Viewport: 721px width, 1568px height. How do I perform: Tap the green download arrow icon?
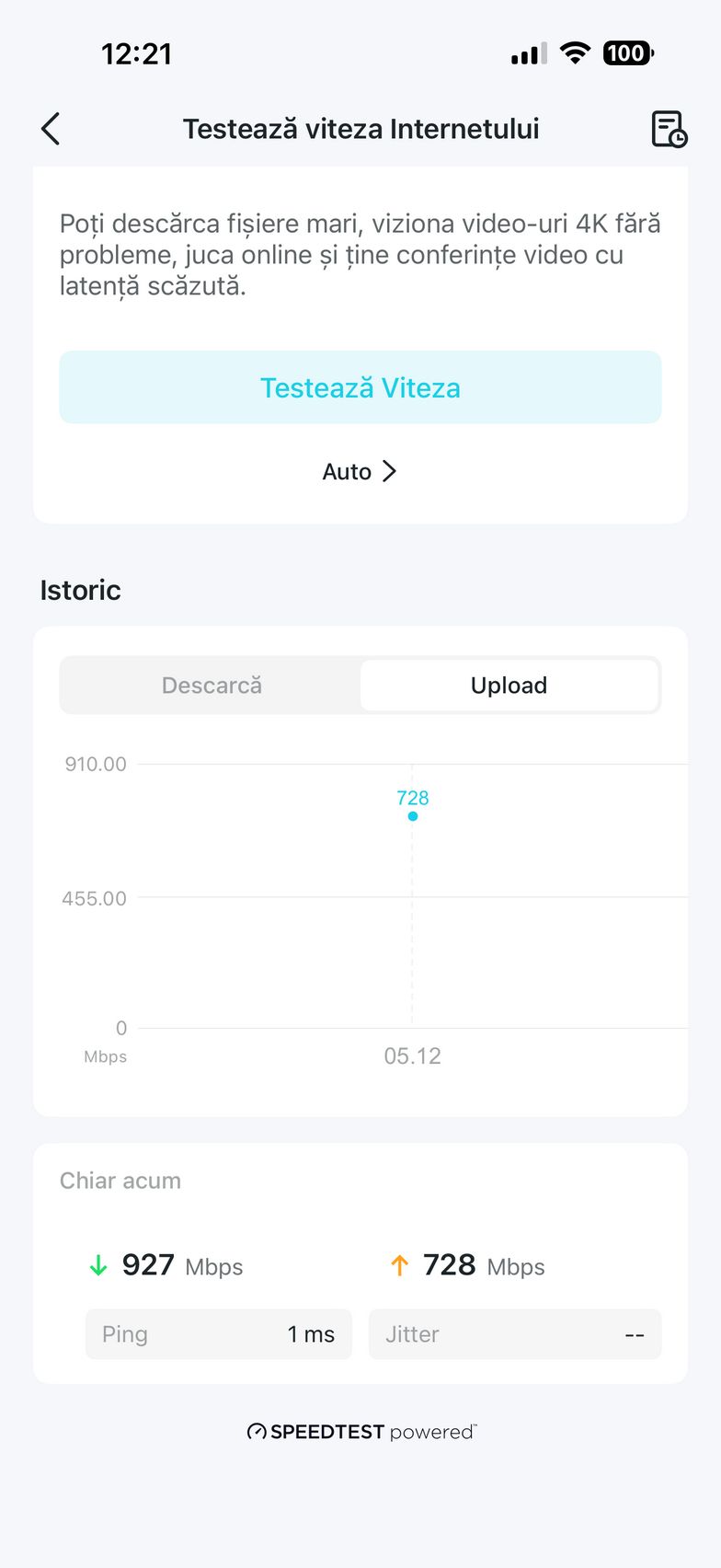point(98,1266)
